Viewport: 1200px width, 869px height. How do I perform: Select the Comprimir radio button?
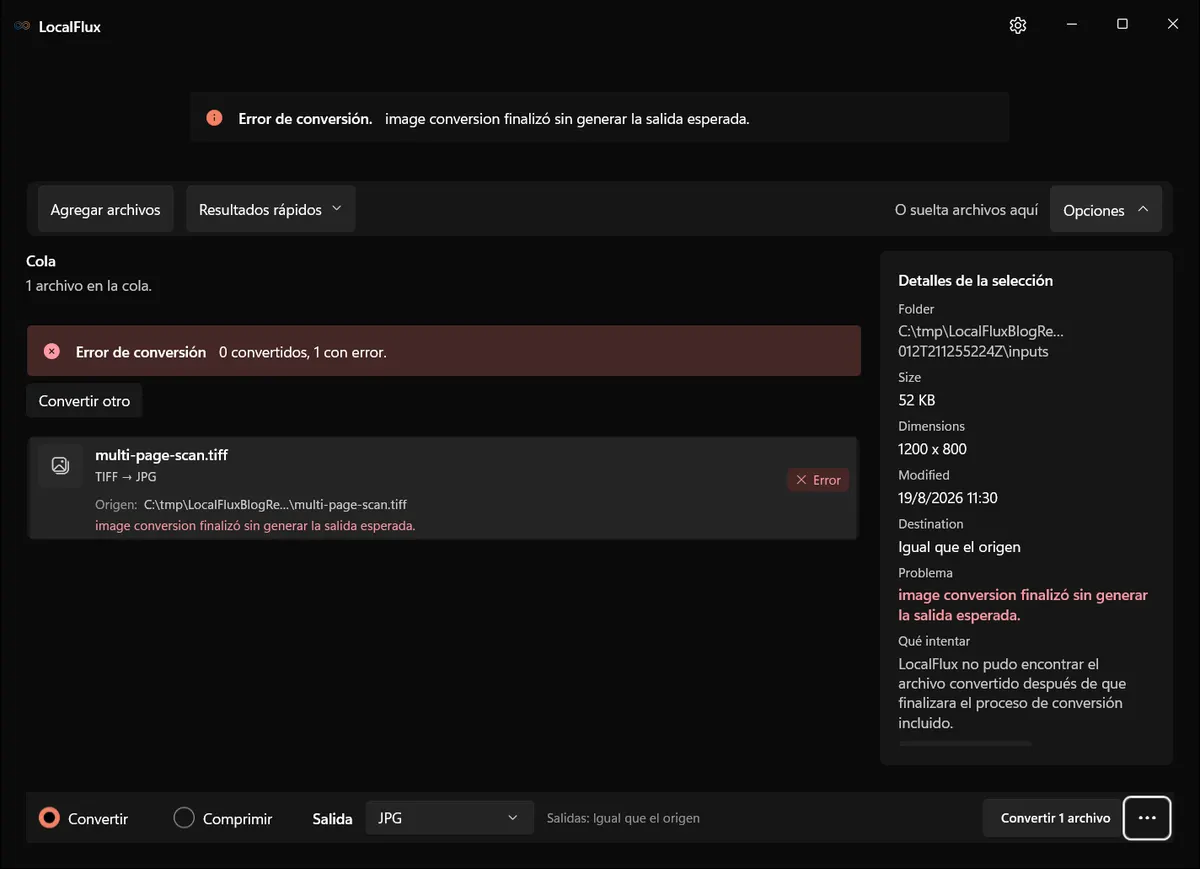[184, 818]
